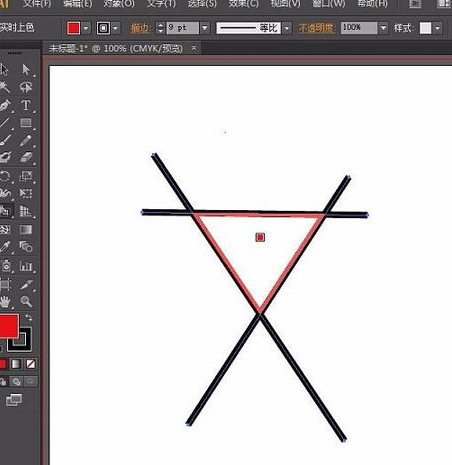Set fill to None button
This screenshot has width=452, height=465.
coord(31,364)
